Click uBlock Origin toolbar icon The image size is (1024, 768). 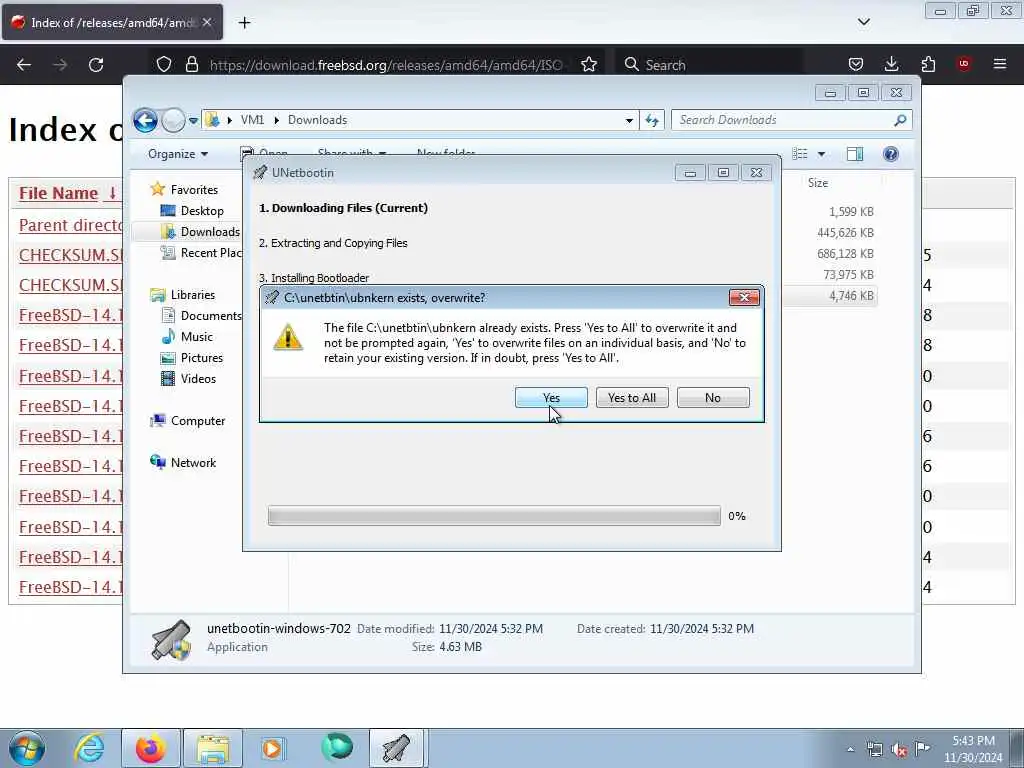point(964,64)
